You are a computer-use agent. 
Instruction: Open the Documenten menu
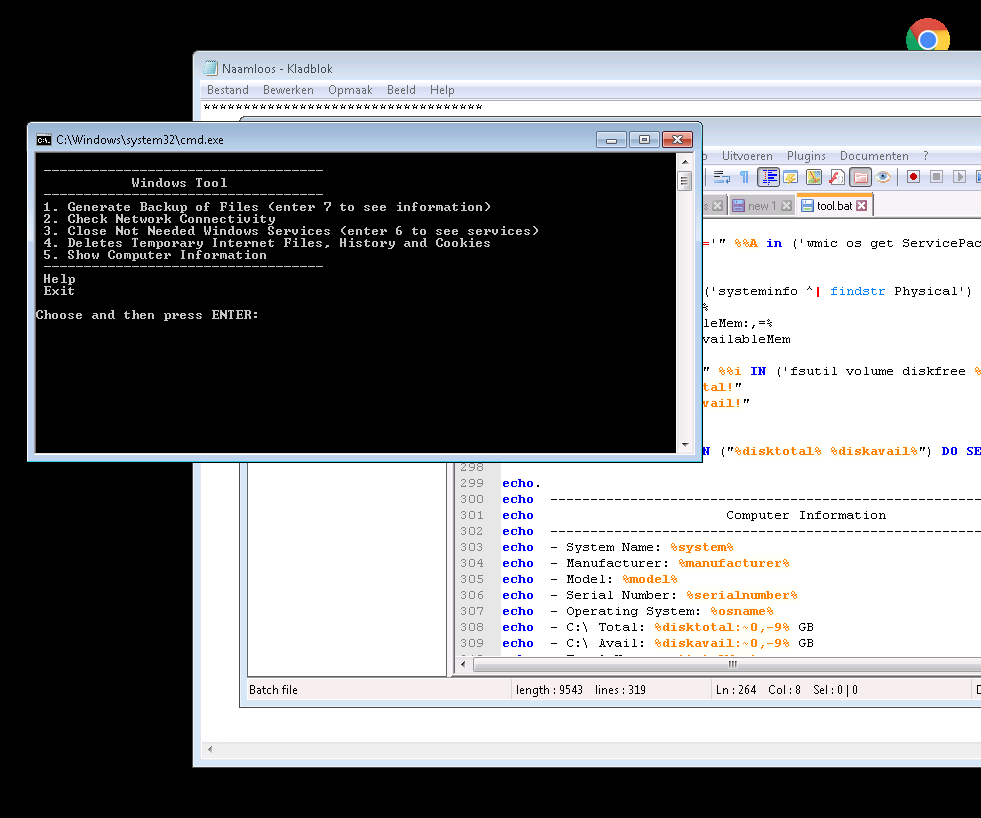[874, 156]
